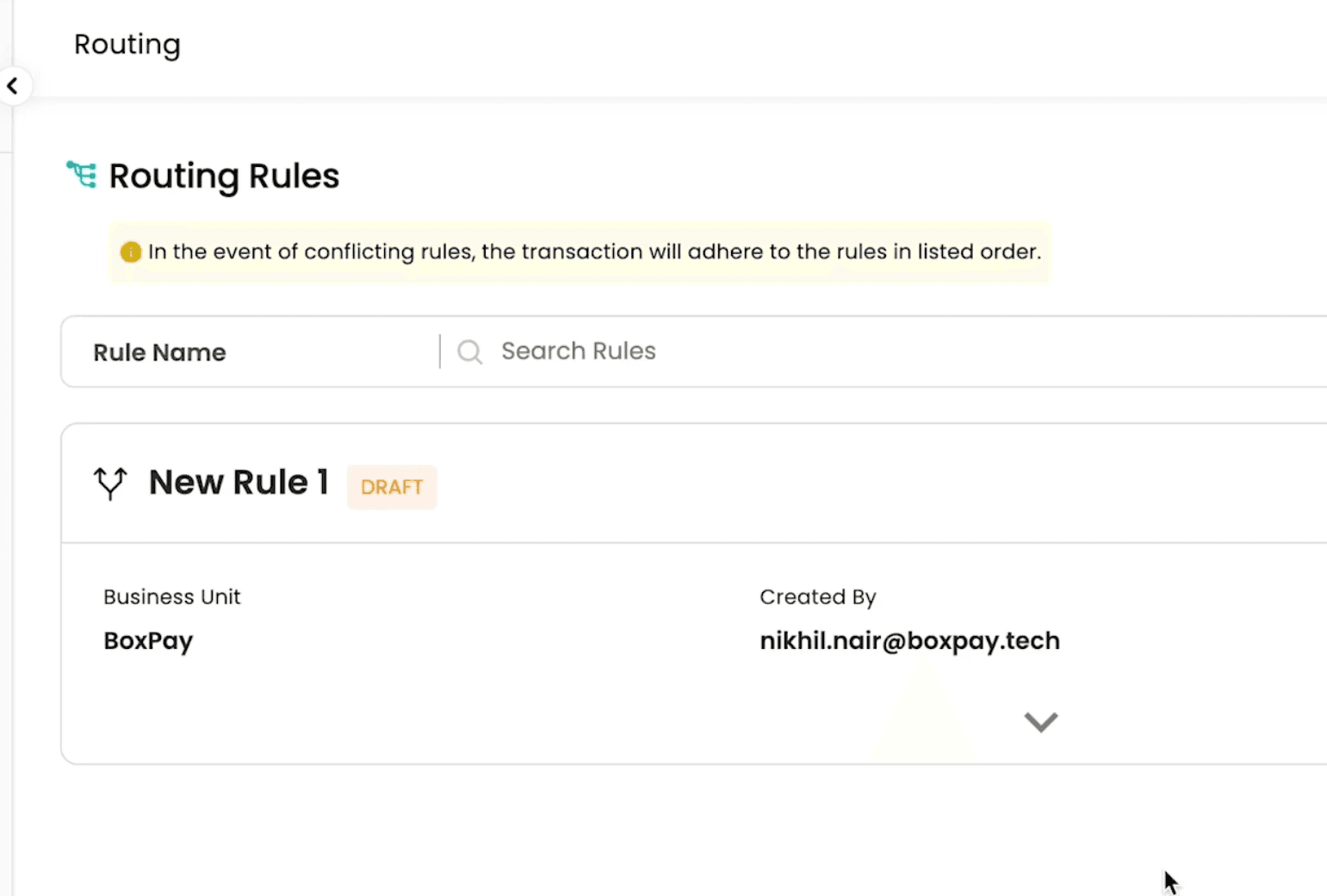Click the magnifier search icon
The image size is (1327, 896).
(x=469, y=351)
